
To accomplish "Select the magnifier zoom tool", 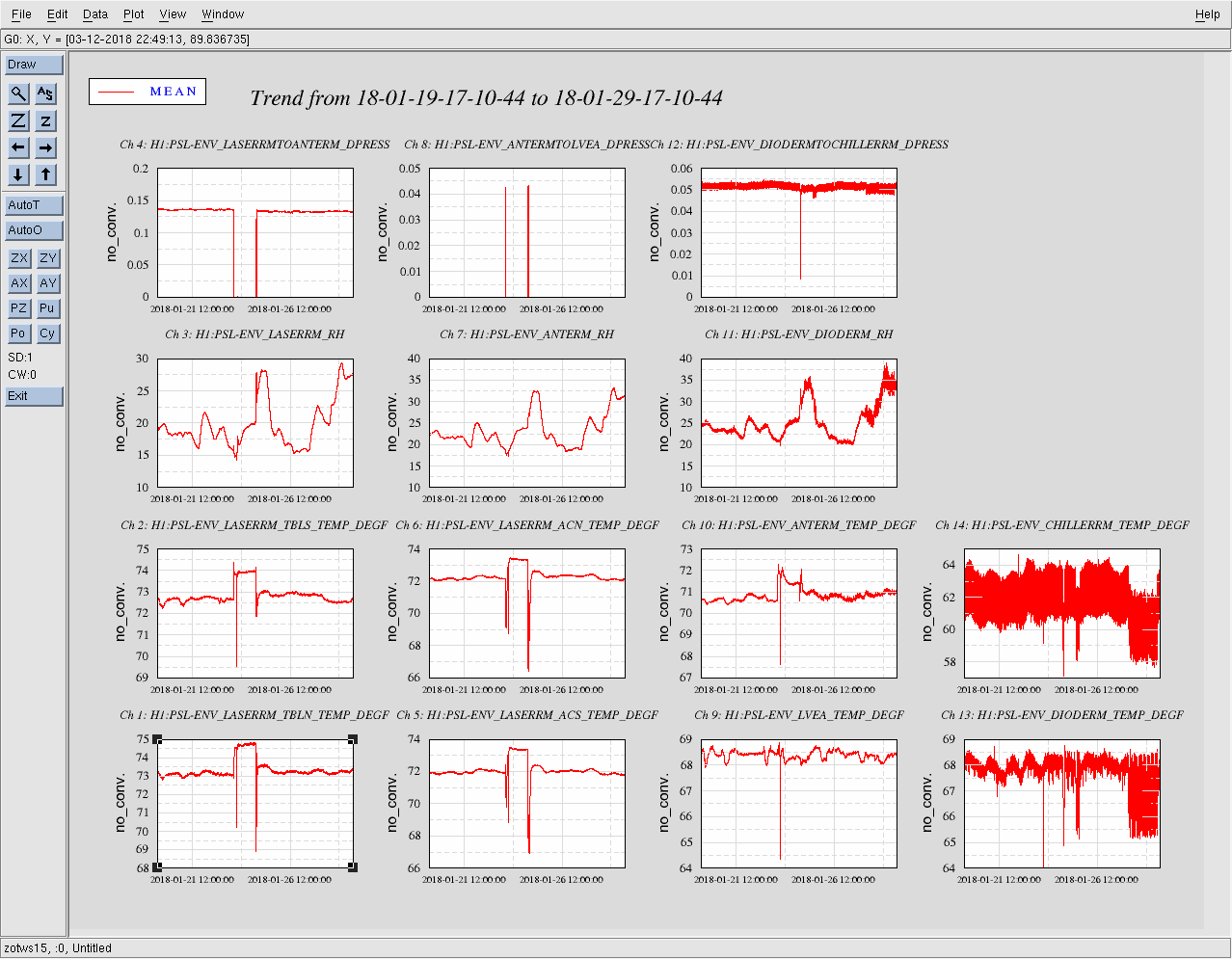I will click(x=18, y=93).
